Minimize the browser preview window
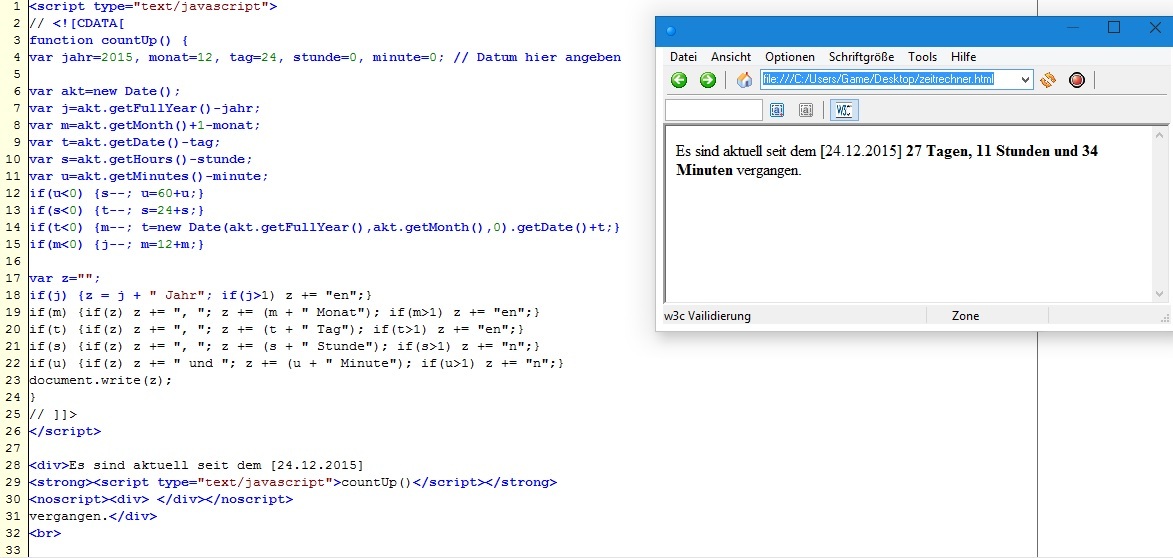This screenshot has height=558, width=1173. pyautogui.click(x=1074, y=28)
